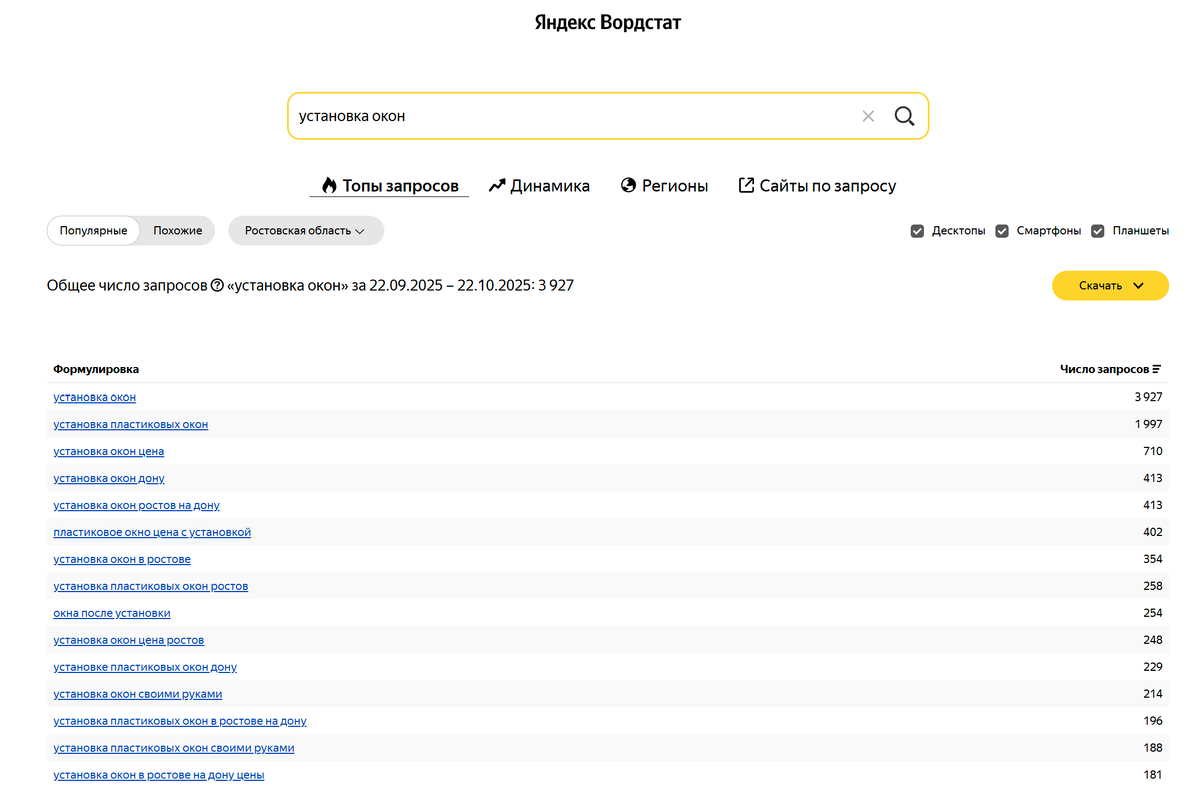Open the Динамика tab
This screenshot has height=788, width=1200.
point(539,186)
